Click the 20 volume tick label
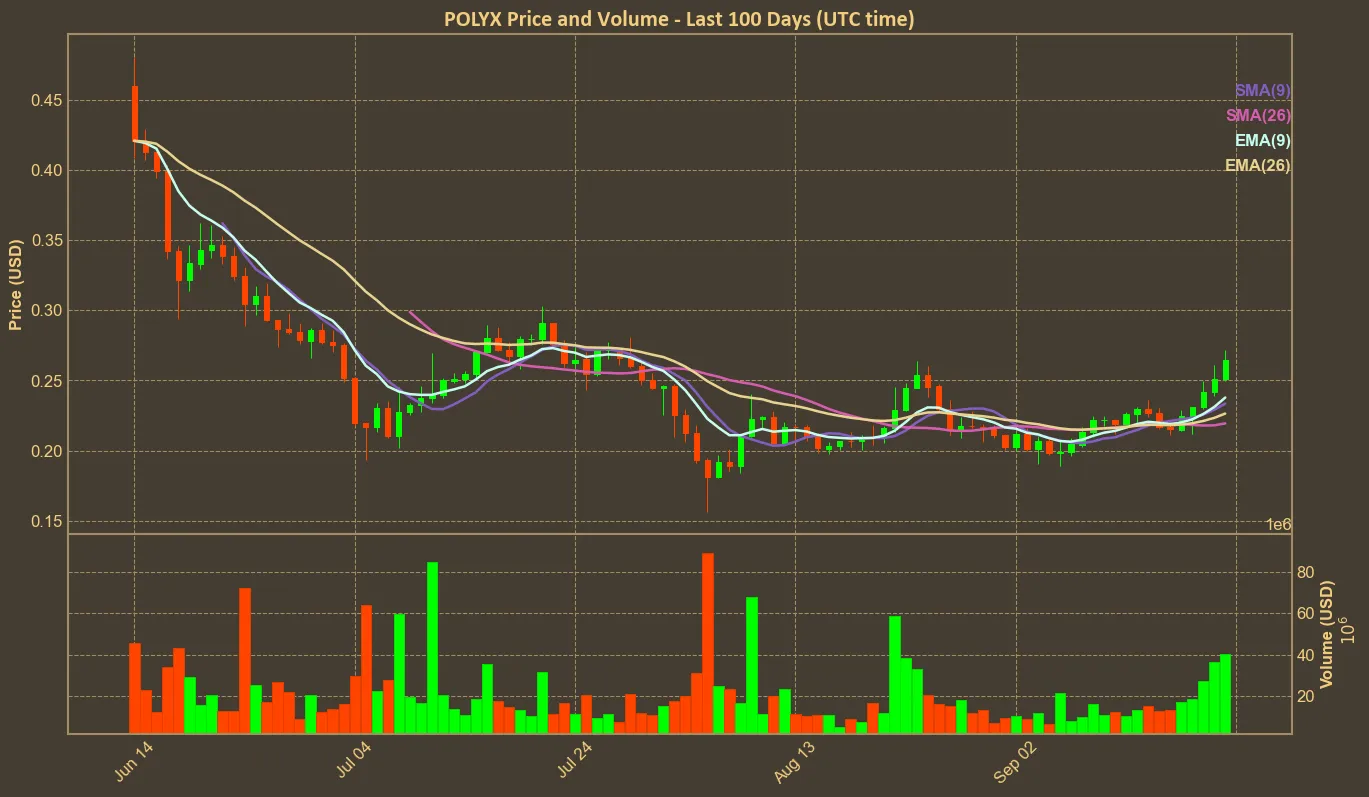The width and height of the screenshot is (1369, 797). [x=1305, y=696]
